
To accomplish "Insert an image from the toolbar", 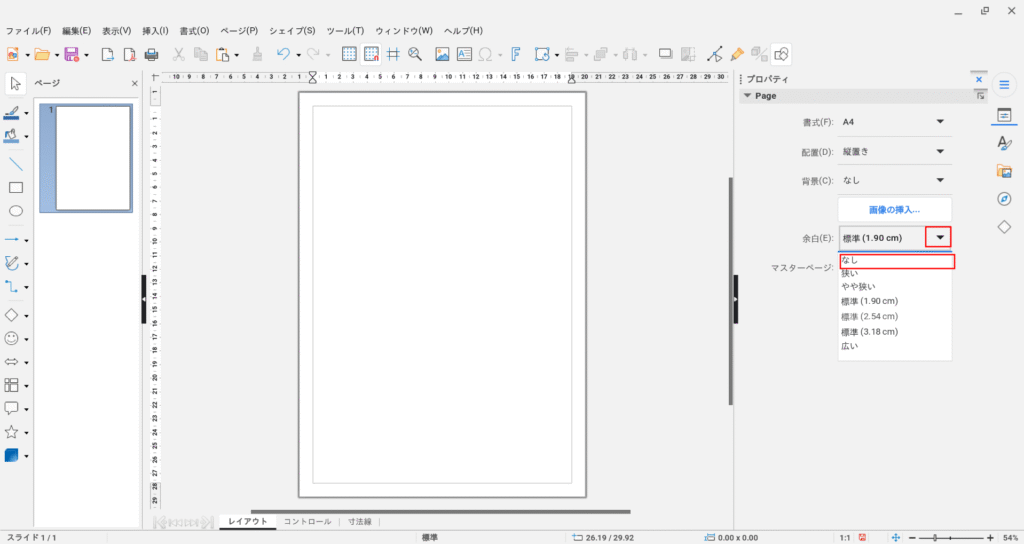I will (x=442, y=54).
